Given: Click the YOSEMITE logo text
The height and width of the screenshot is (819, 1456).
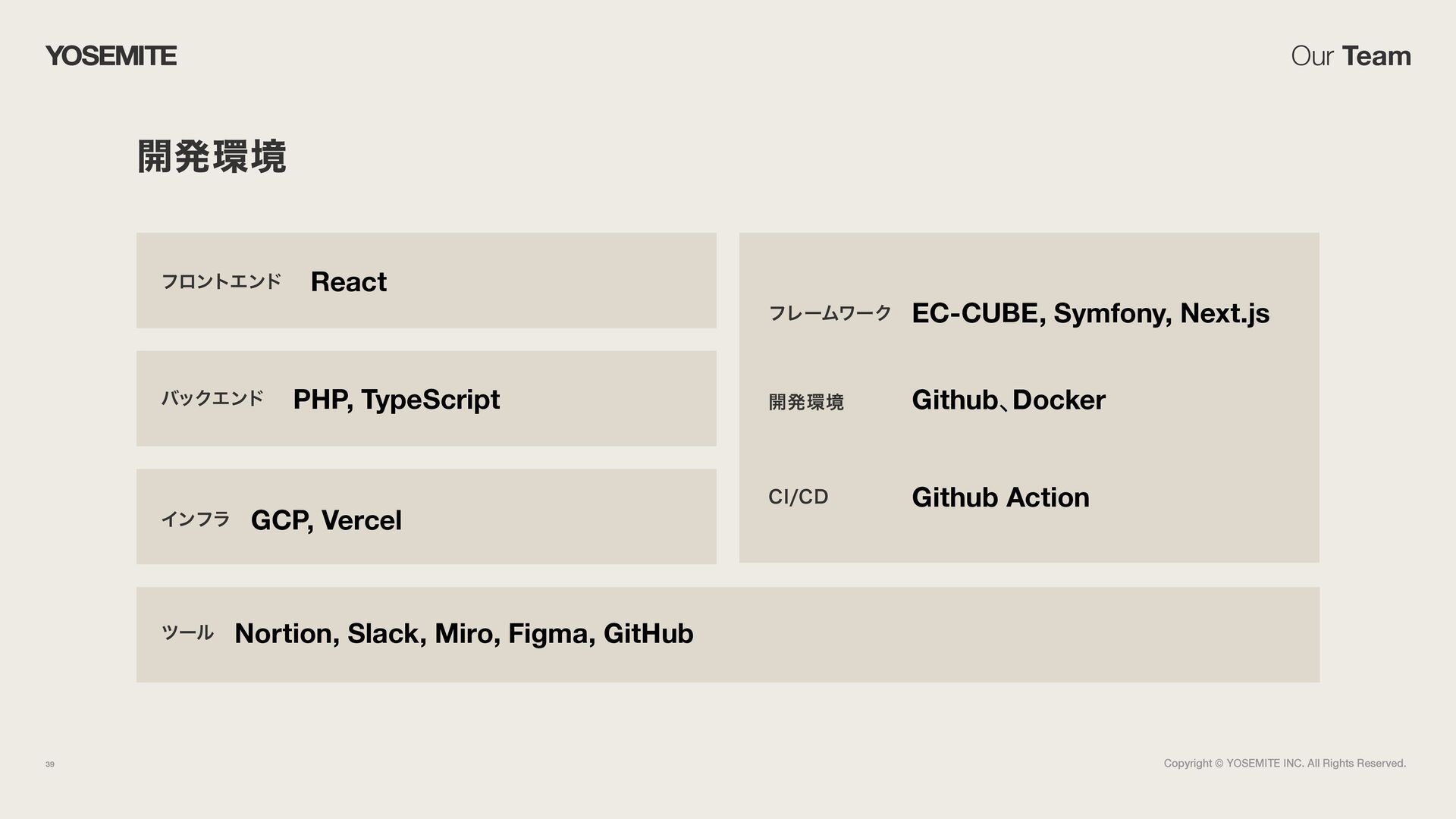Looking at the screenshot, I should 111,56.
